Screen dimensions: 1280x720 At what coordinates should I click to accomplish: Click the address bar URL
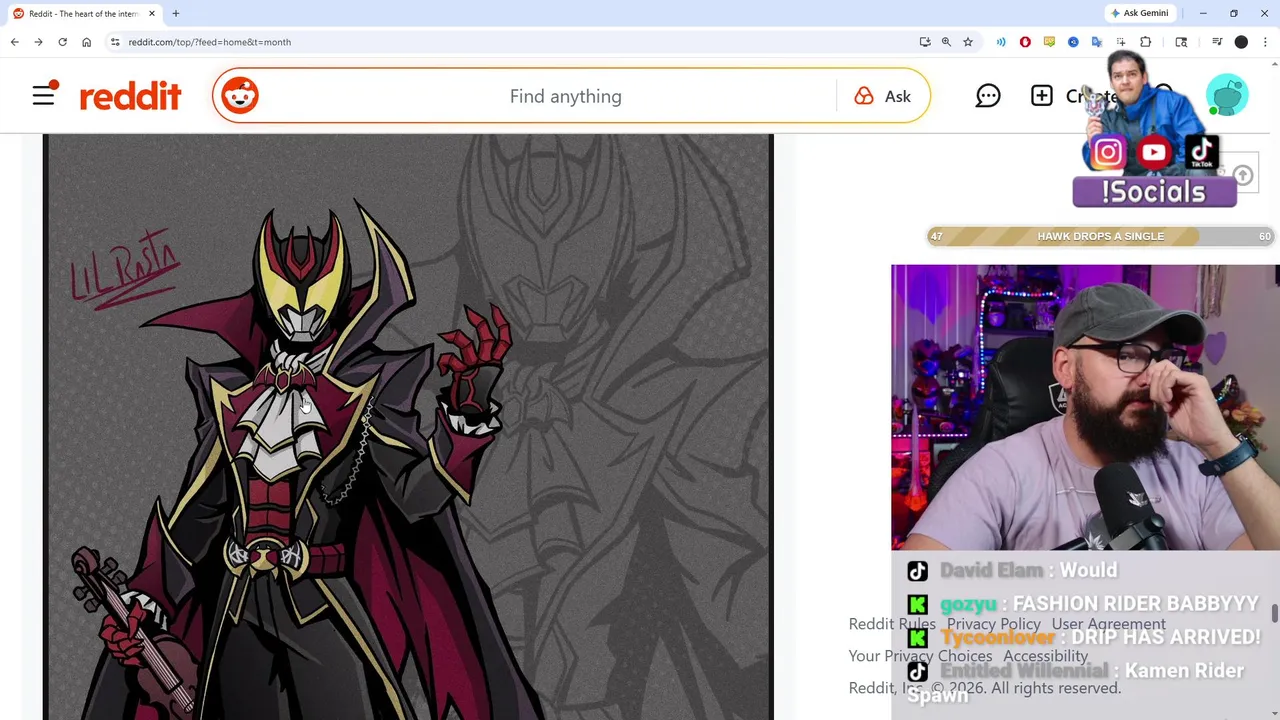209,42
